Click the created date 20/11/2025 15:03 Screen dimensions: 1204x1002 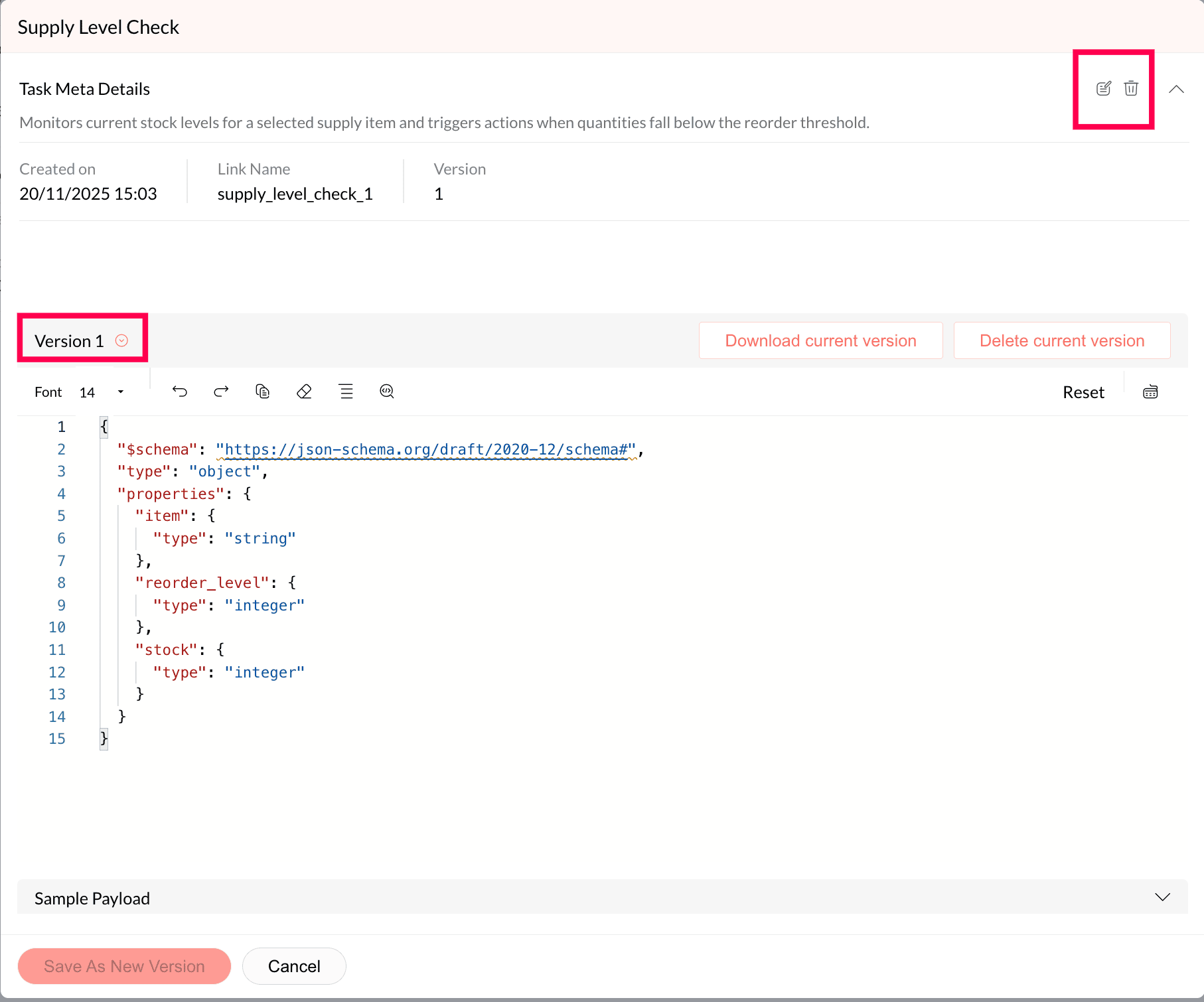click(88, 194)
